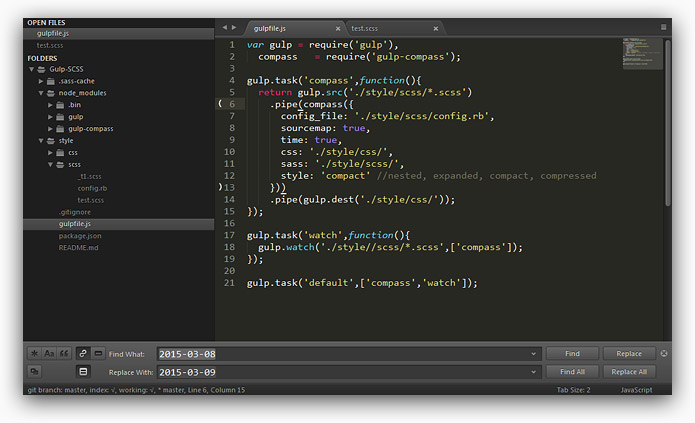Toggle whole word search option
Viewport: 695px width, 423px height.
(x=64, y=353)
